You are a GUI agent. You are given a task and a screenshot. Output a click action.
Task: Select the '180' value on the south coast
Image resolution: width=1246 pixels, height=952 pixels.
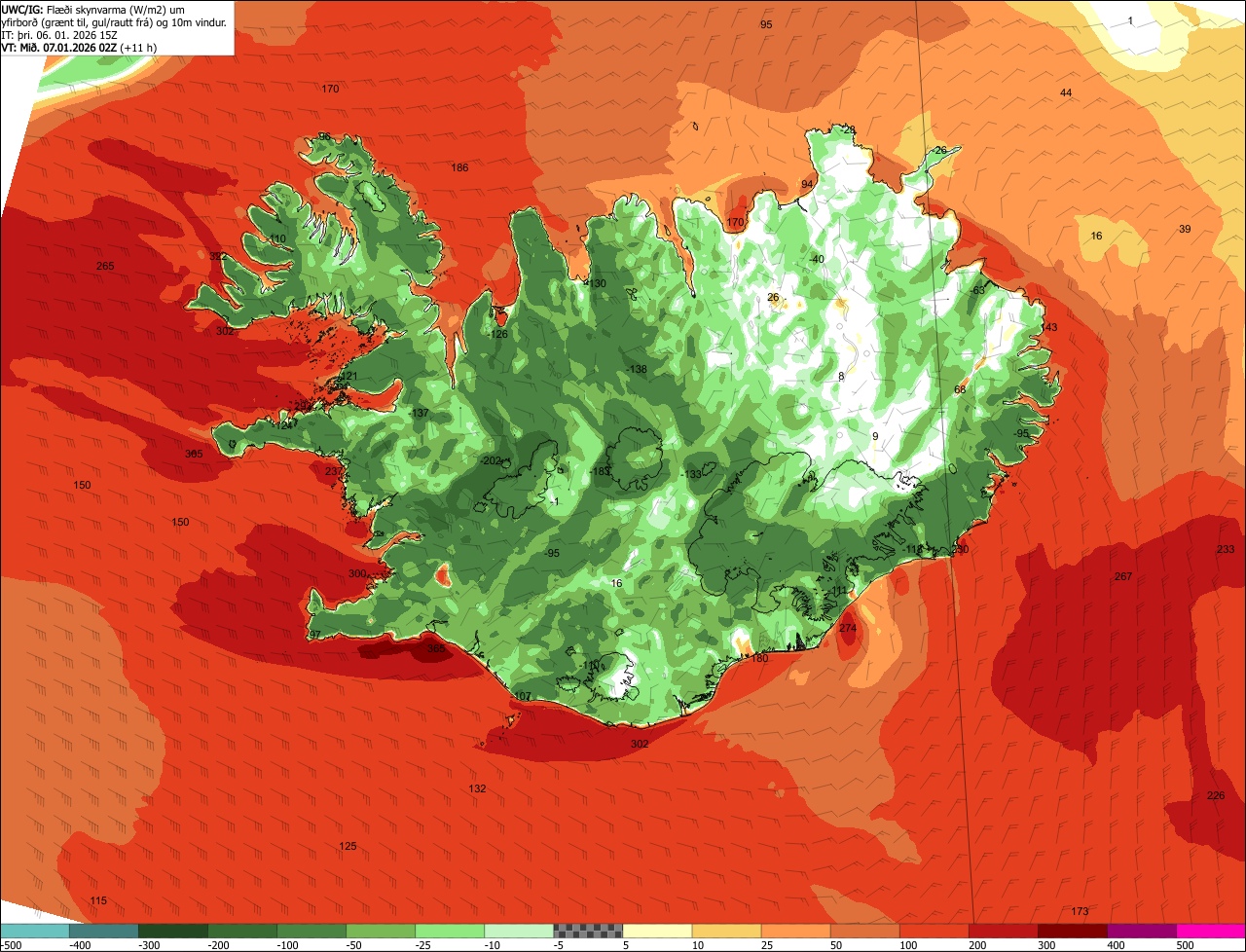tap(759, 658)
